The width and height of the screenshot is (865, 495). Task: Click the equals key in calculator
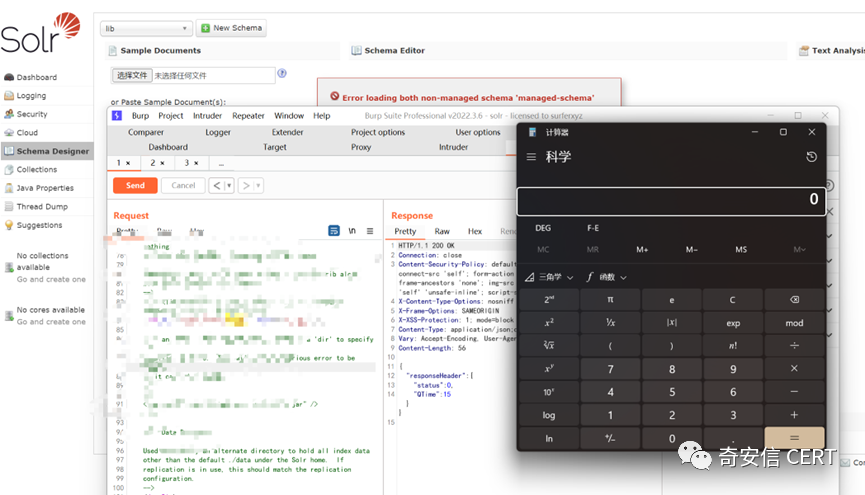[794, 438]
